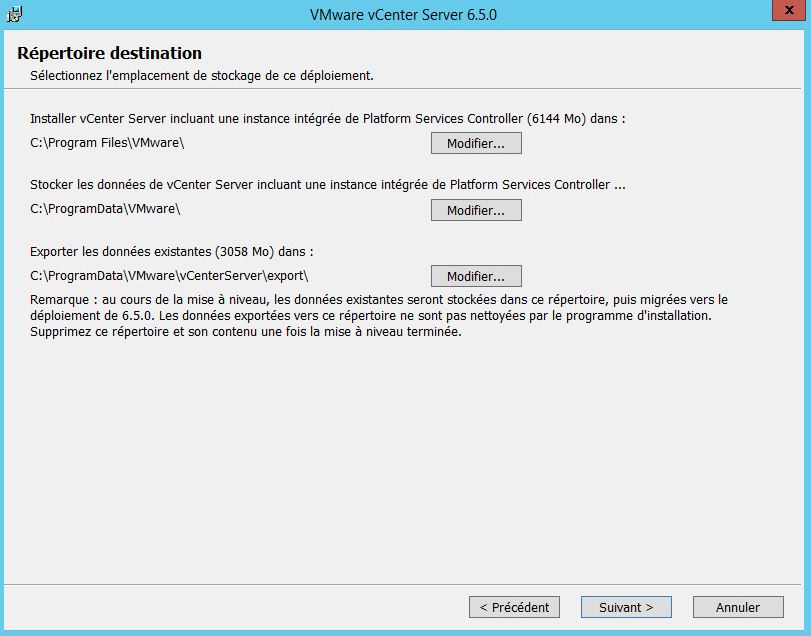Click the Remarque note paragraph
The height and width of the screenshot is (636, 811).
[379, 315]
